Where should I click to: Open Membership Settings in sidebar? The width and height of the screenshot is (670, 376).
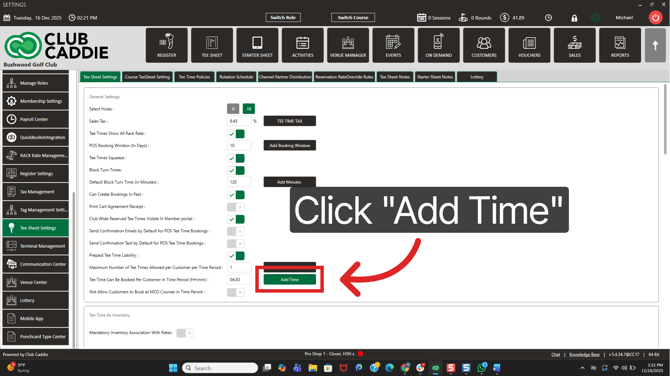pos(35,101)
